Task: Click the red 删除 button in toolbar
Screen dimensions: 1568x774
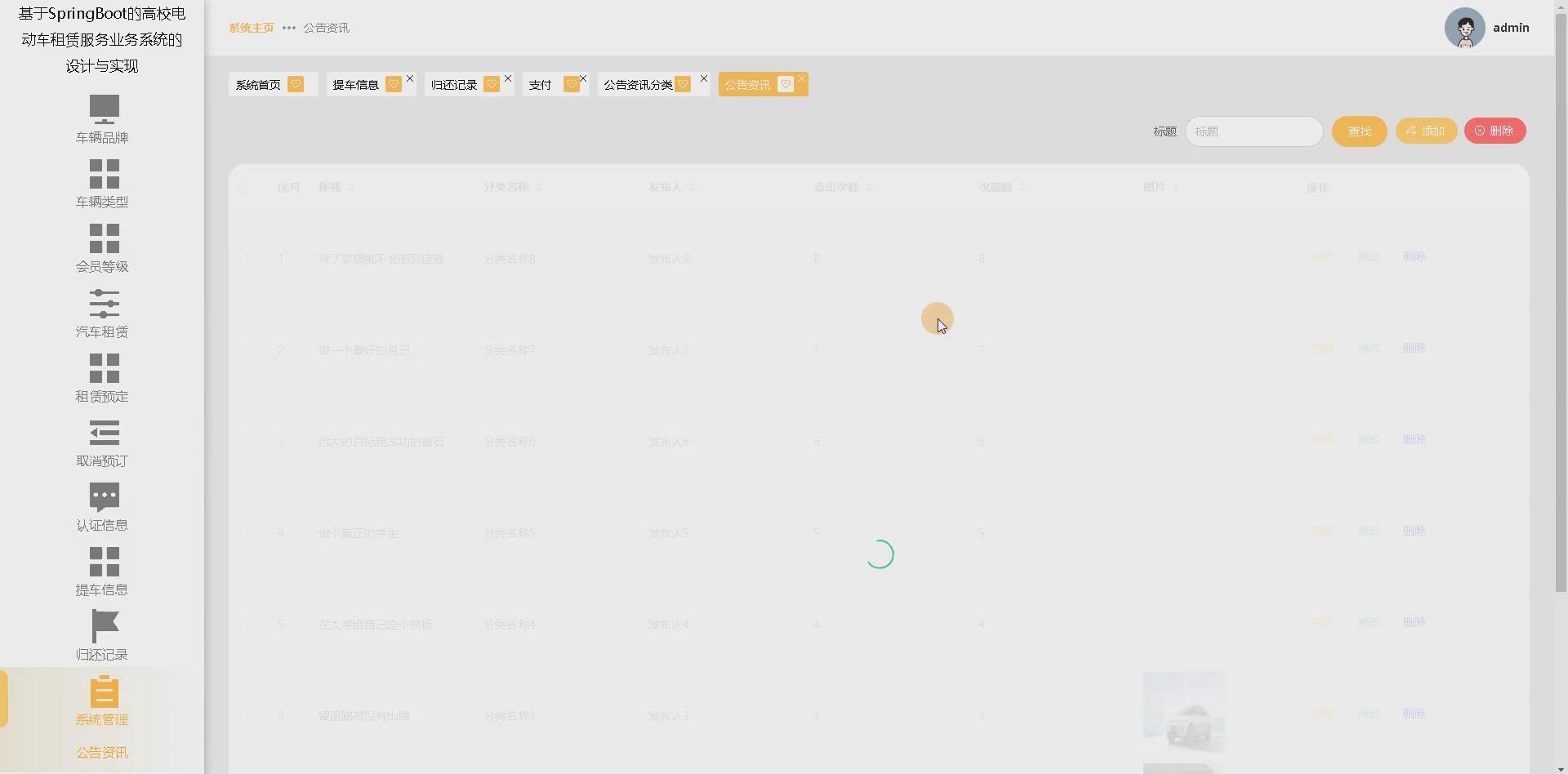Action: point(1494,131)
